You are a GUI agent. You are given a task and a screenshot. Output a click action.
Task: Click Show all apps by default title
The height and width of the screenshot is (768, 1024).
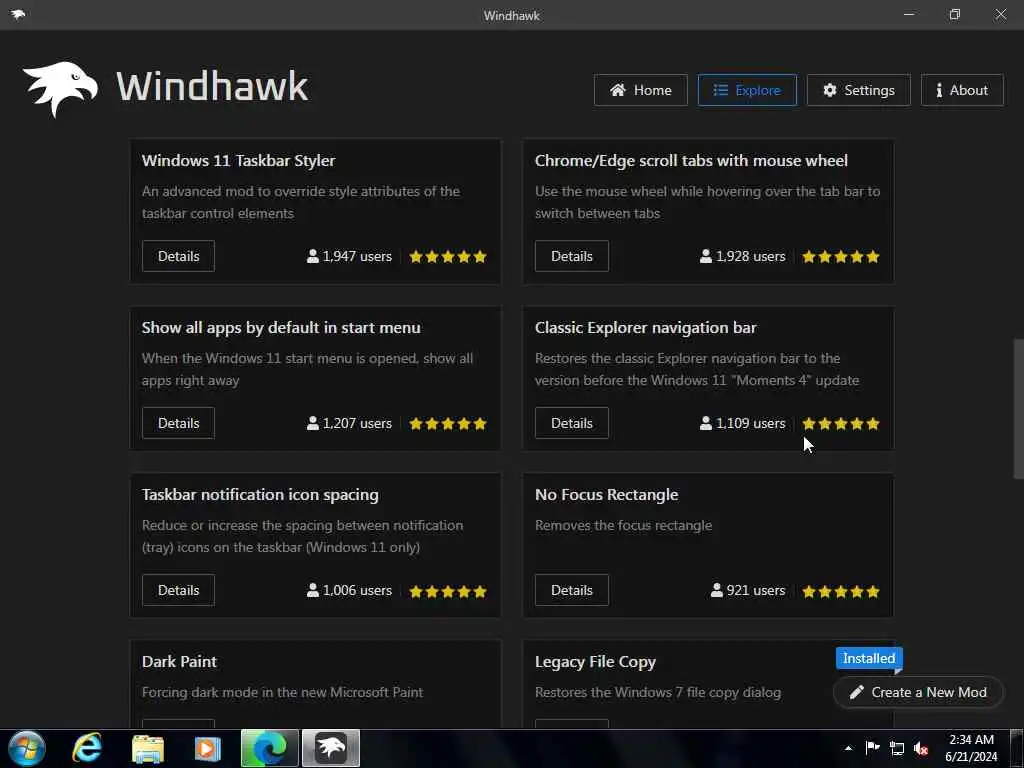point(281,328)
